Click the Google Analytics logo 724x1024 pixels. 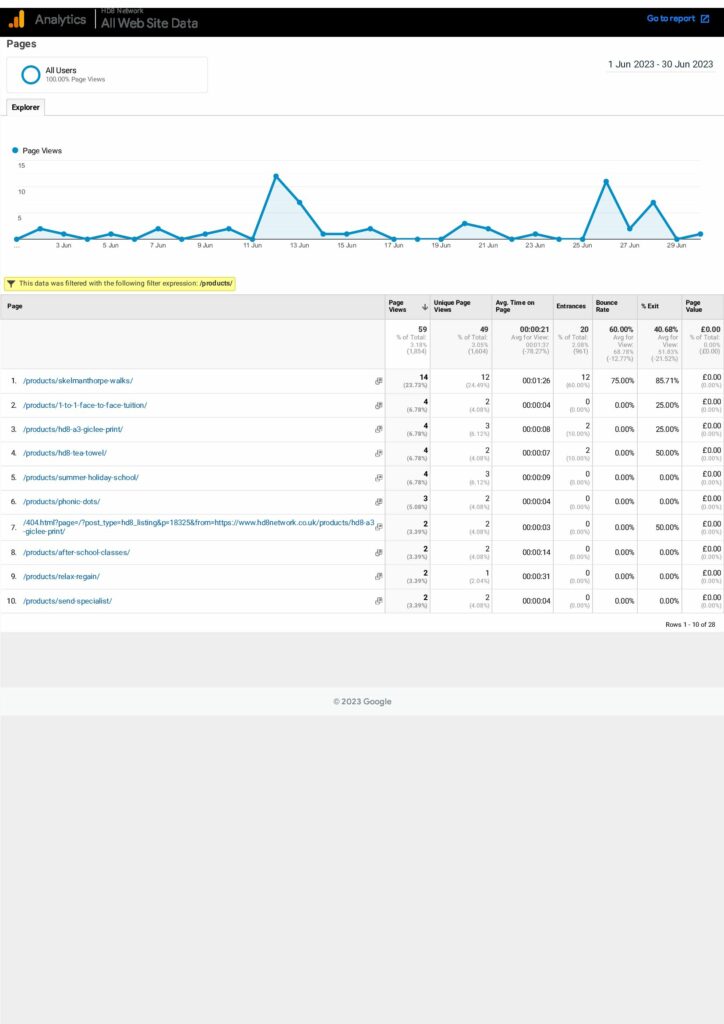[16, 19]
